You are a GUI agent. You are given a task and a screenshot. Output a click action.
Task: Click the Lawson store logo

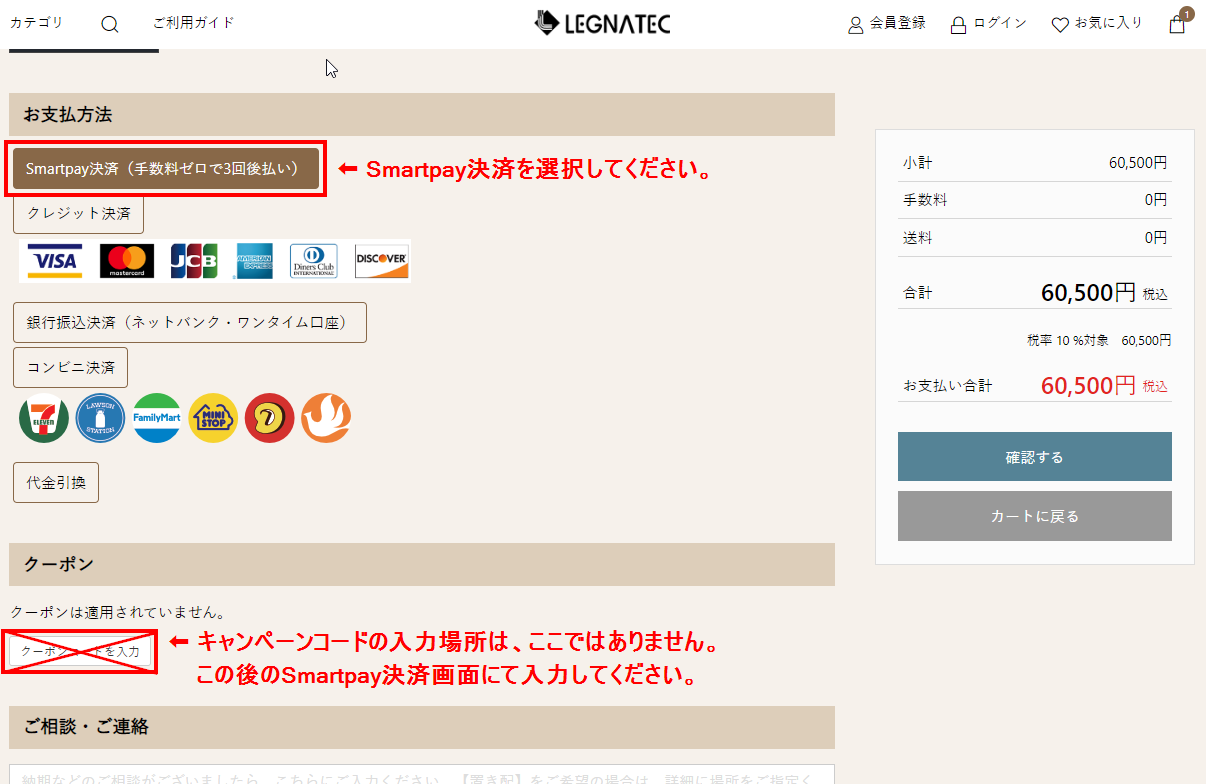coord(101,418)
